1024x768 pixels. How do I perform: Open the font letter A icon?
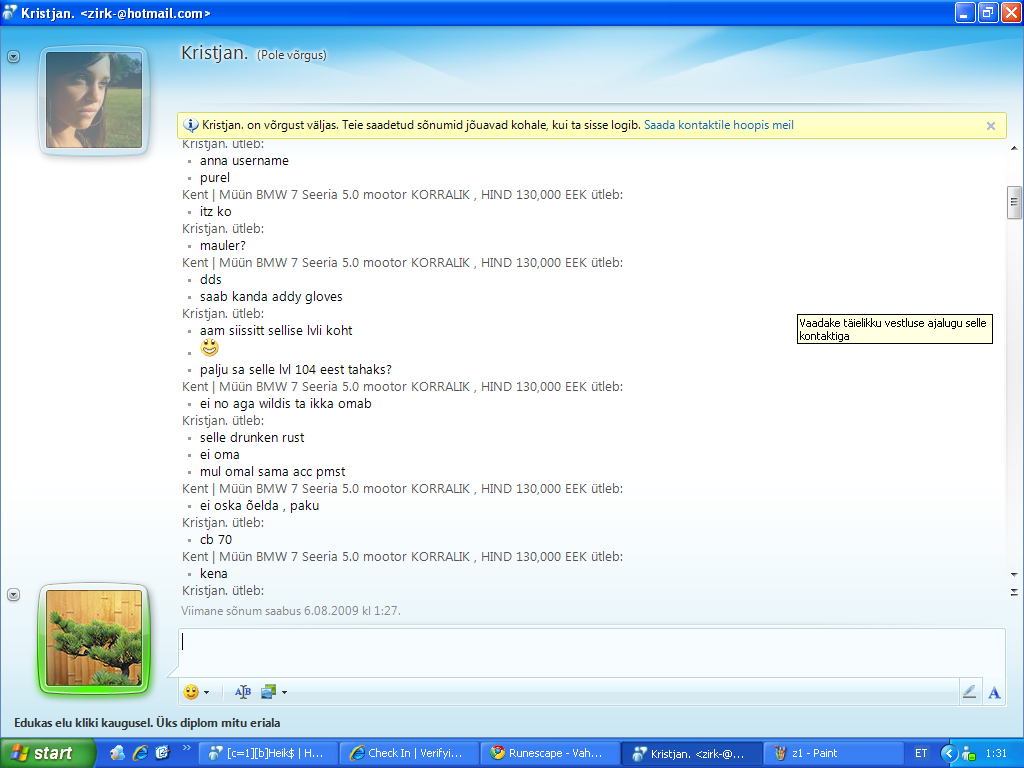pos(994,692)
